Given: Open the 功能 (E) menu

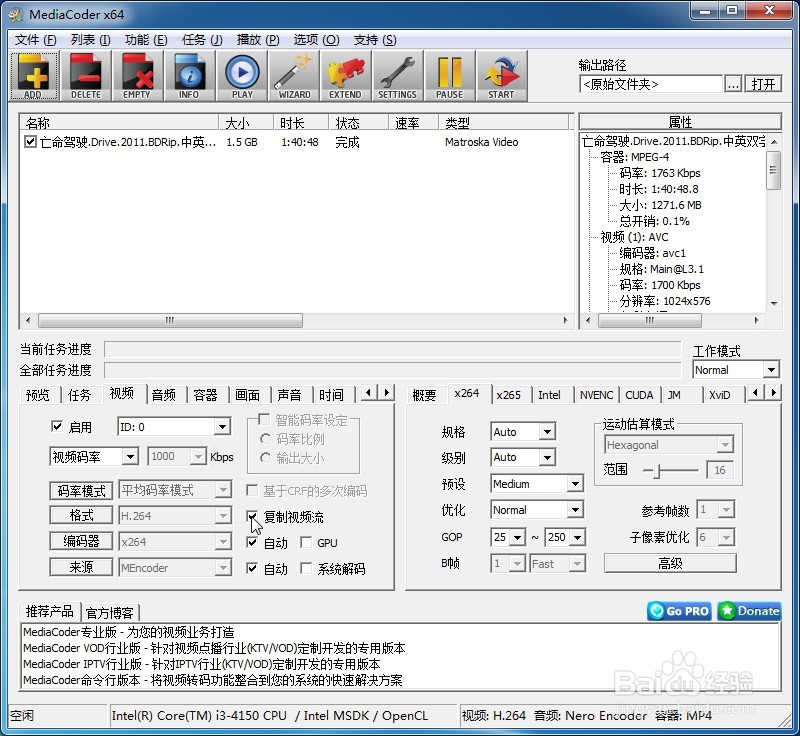Looking at the screenshot, I should (146, 40).
